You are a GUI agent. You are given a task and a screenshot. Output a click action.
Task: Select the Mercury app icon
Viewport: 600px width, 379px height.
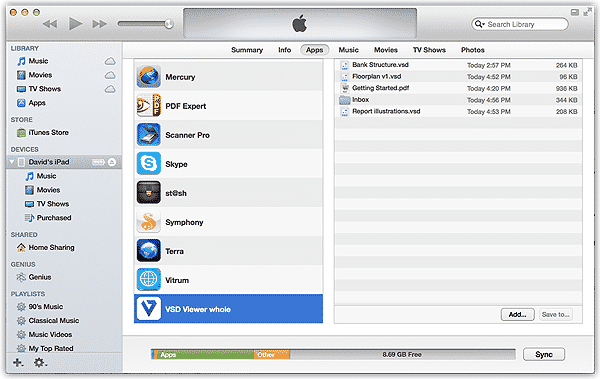click(148, 77)
